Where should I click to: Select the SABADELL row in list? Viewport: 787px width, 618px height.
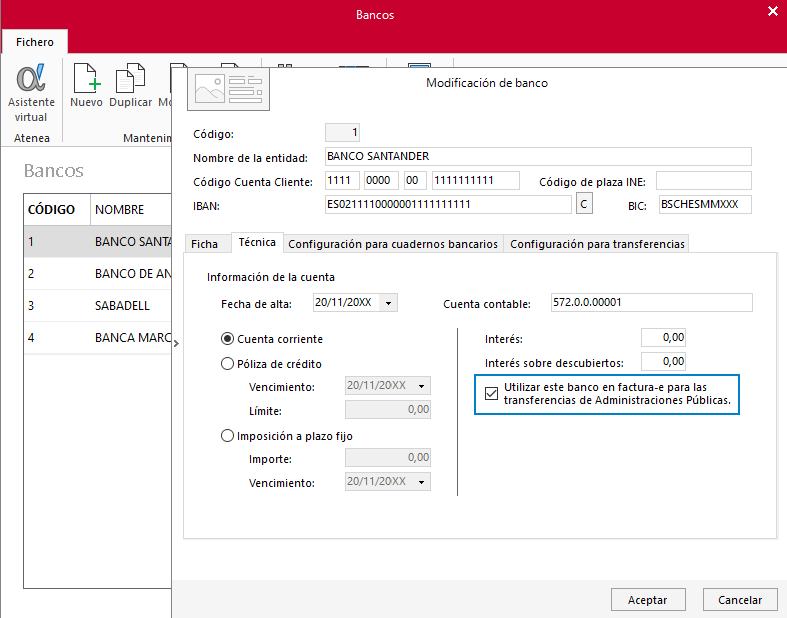tap(98, 306)
